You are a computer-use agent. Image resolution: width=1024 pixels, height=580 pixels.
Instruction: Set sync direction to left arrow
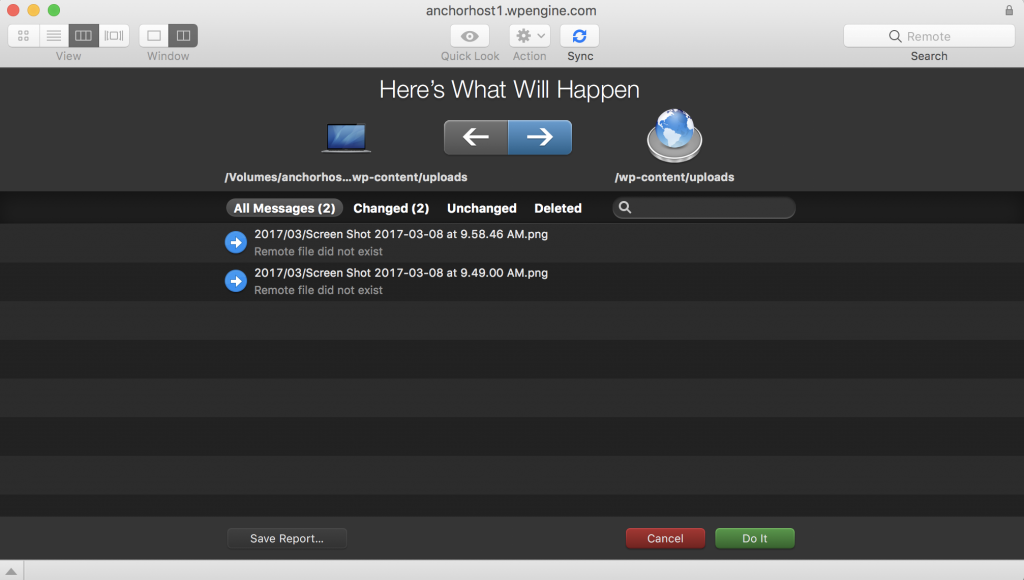click(x=476, y=138)
